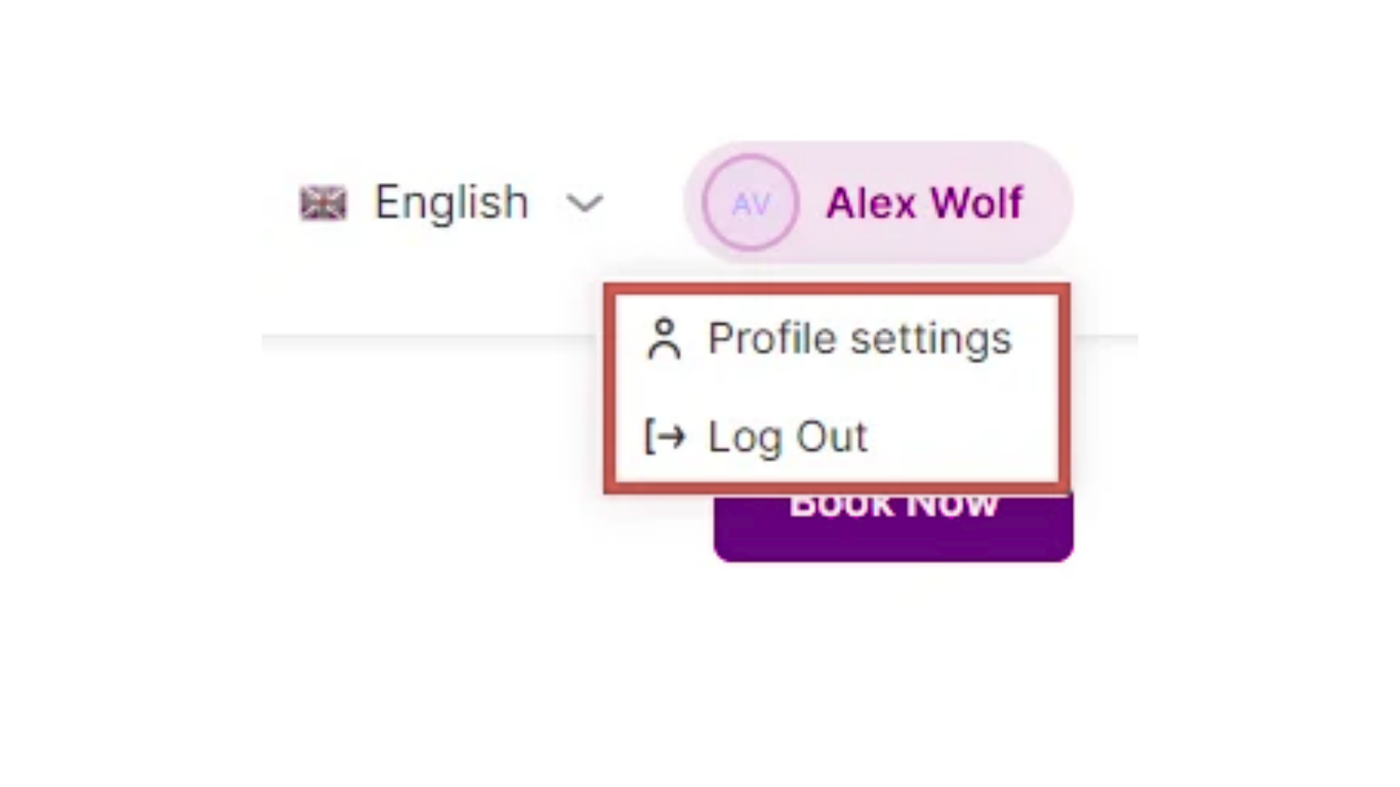Image resolution: width=1400 pixels, height=787 pixels.
Task: Tap the user silhouette icon in the dropdown
Action: 664,339
